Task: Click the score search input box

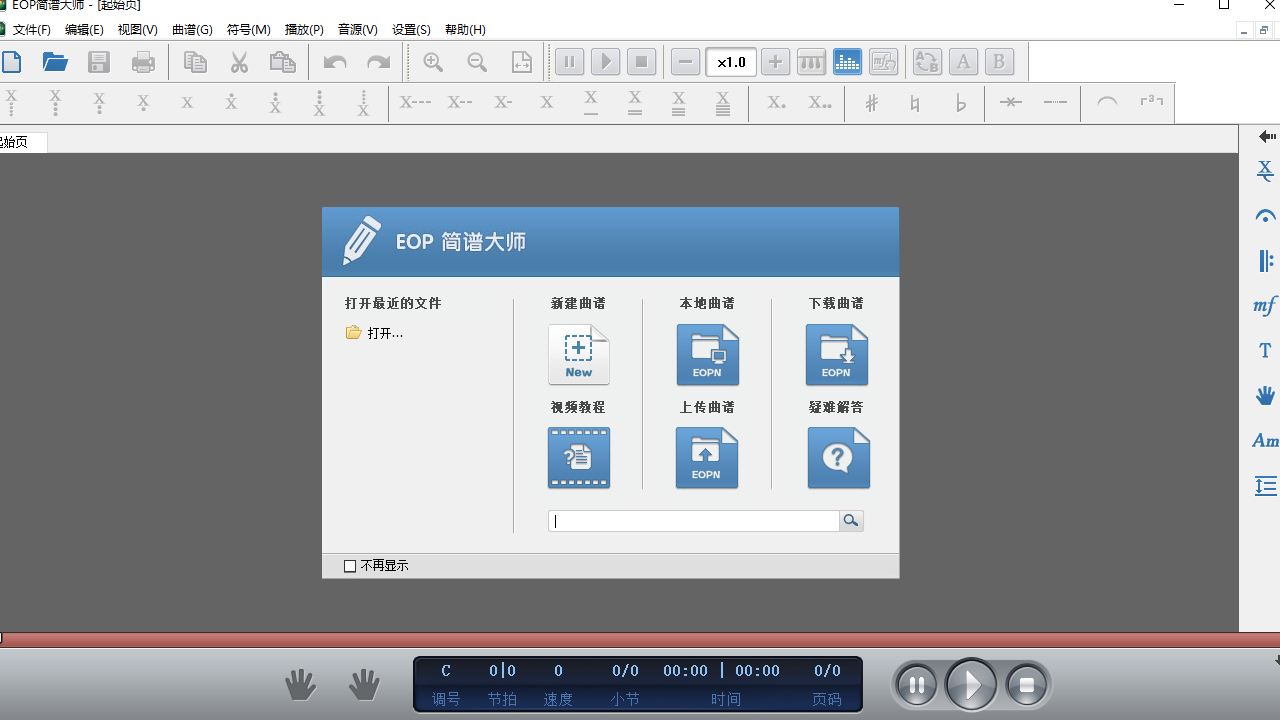Action: (x=694, y=521)
